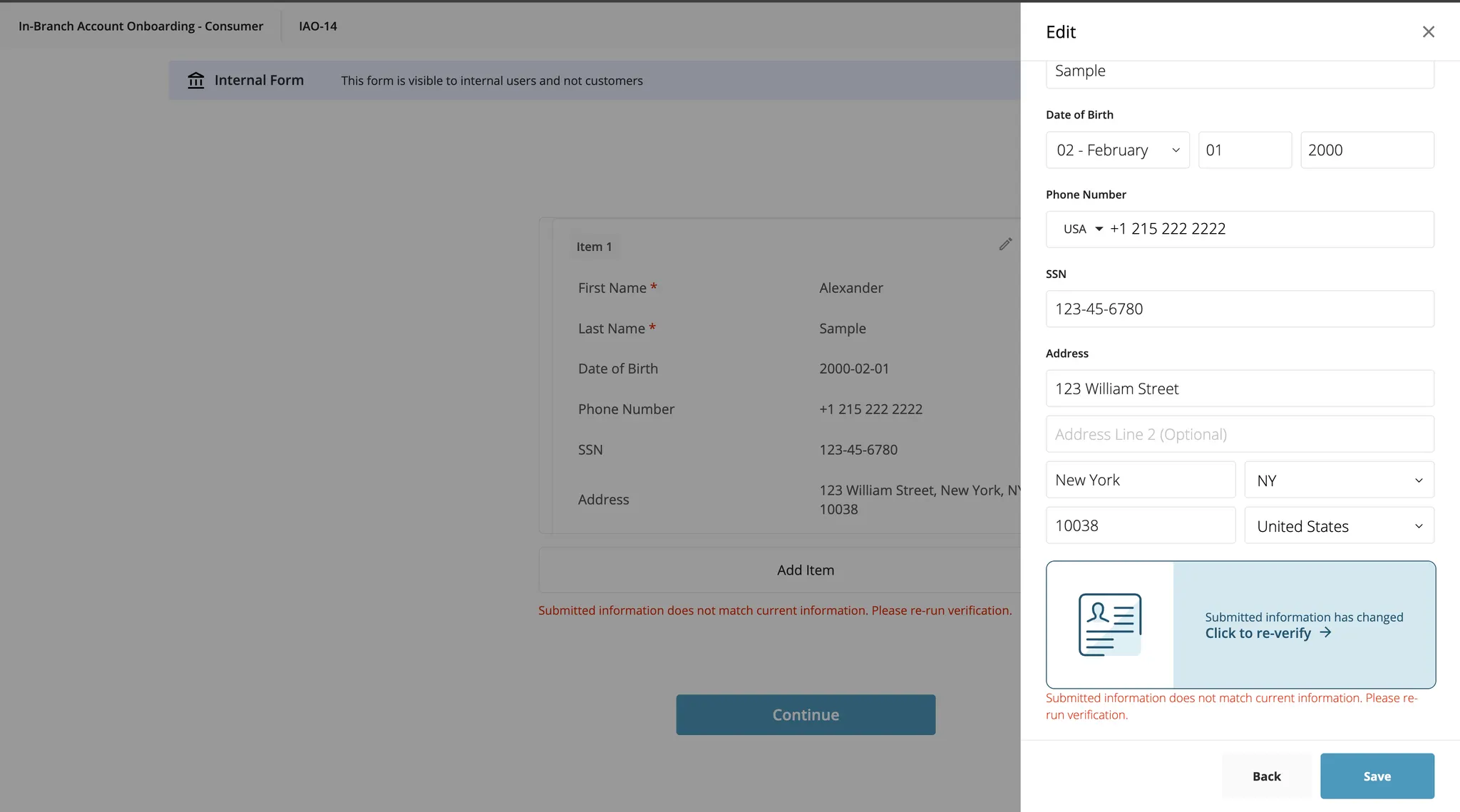Click the SSN input field
Screen dimensions: 1460x812
point(1239,309)
